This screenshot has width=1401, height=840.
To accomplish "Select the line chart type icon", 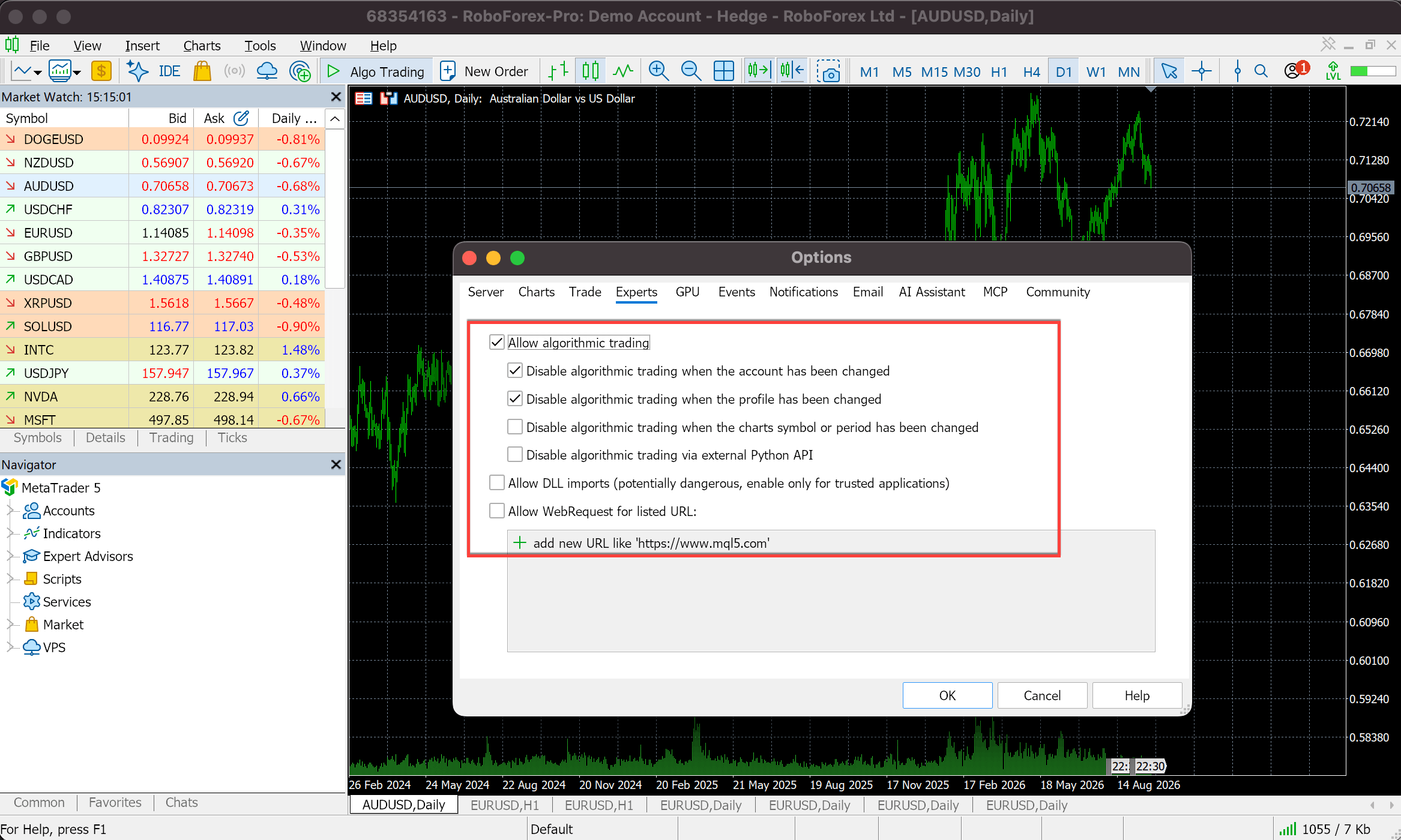I will tap(623, 71).
